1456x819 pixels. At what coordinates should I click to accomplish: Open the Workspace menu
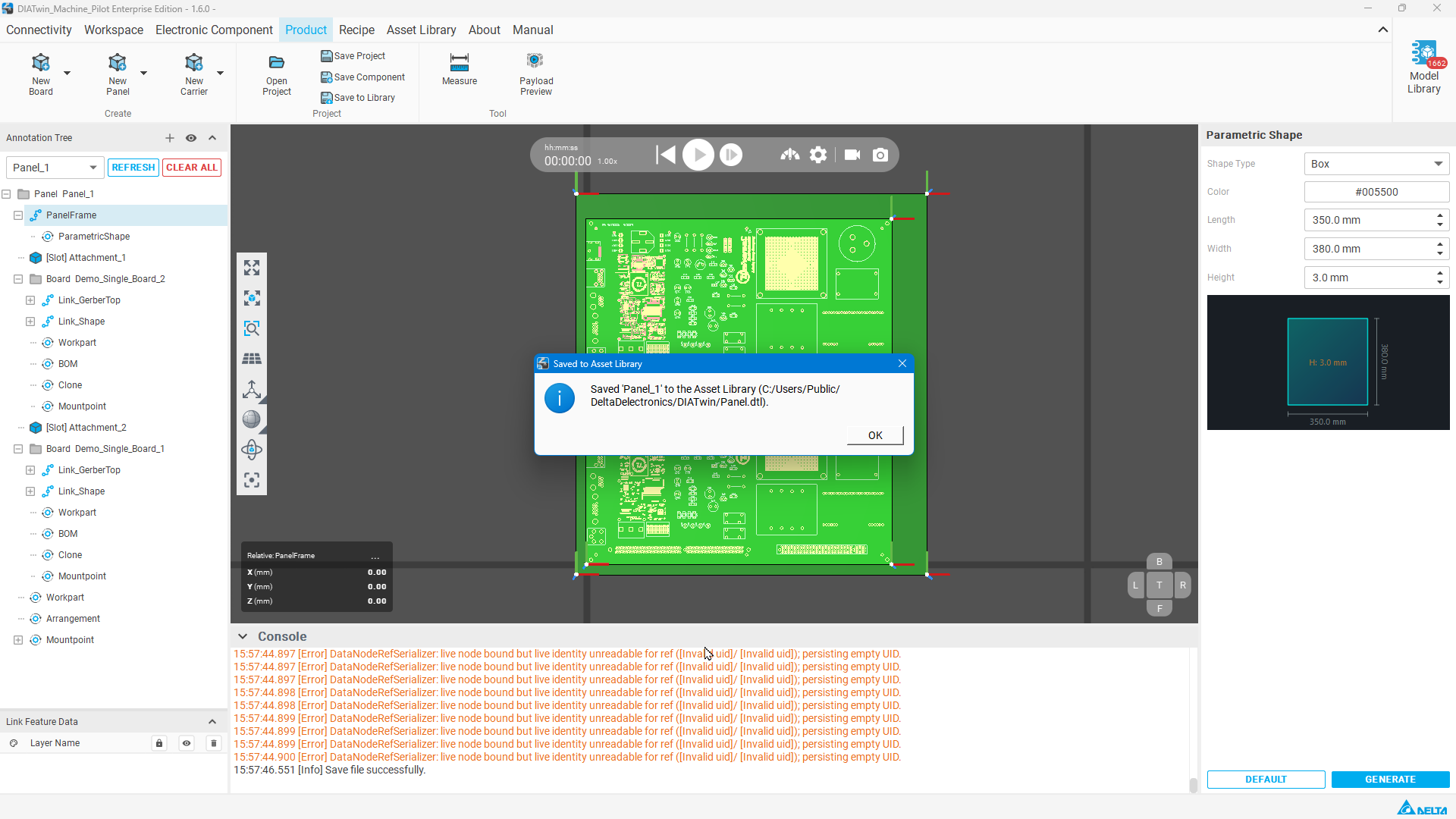tap(114, 30)
